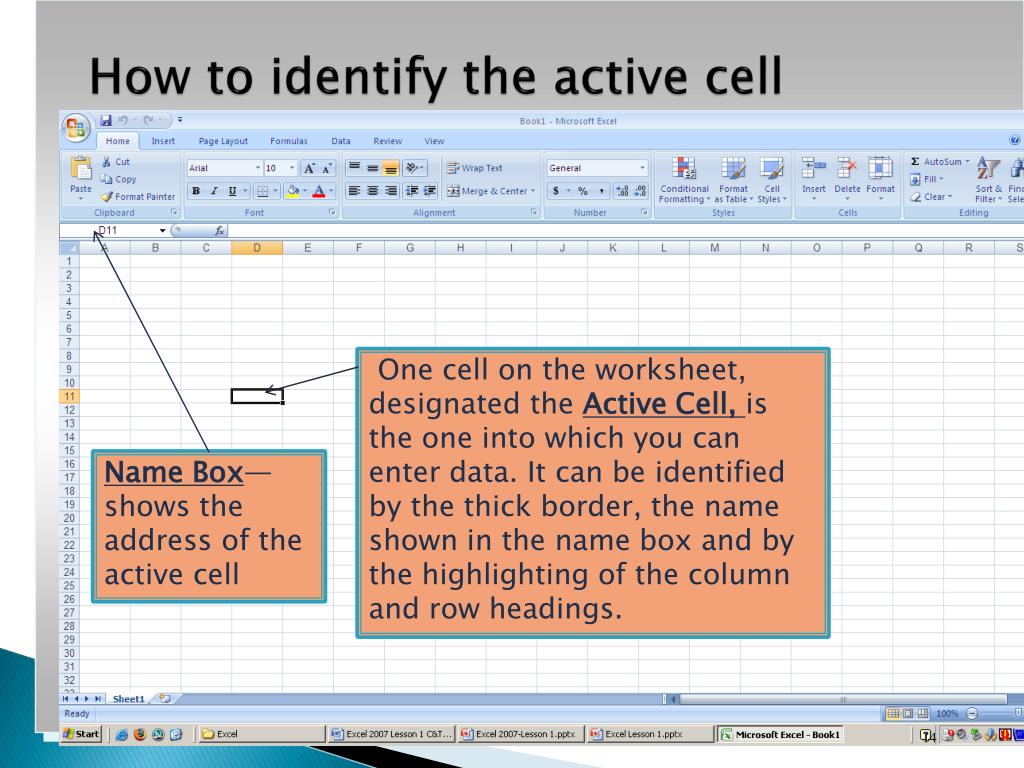Viewport: 1024px width, 768px height.
Task: Decrease font size with Shrink Font icon
Action: pyautogui.click(x=327, y=168)
